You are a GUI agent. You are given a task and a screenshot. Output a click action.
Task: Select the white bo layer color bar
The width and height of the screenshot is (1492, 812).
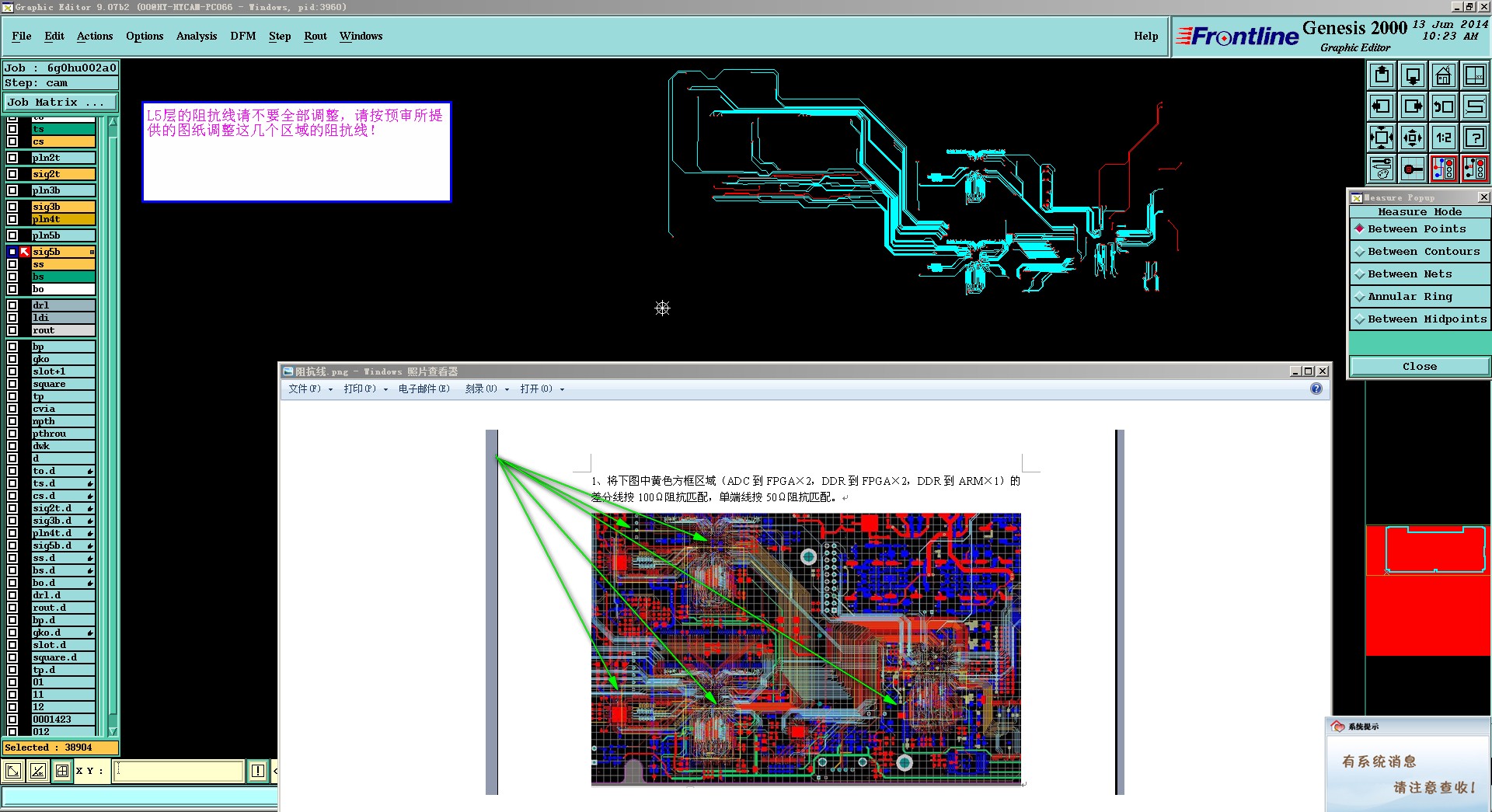click(x=63, y=289)
